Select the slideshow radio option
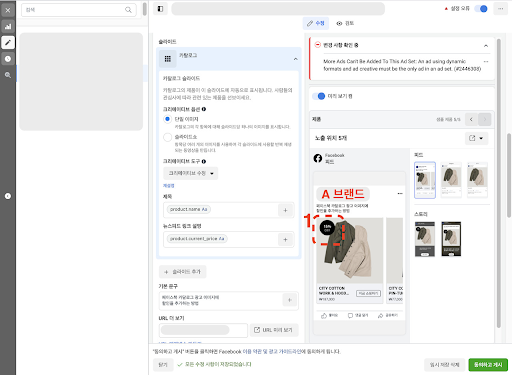512x375 pixels. [x=168, y=137]
